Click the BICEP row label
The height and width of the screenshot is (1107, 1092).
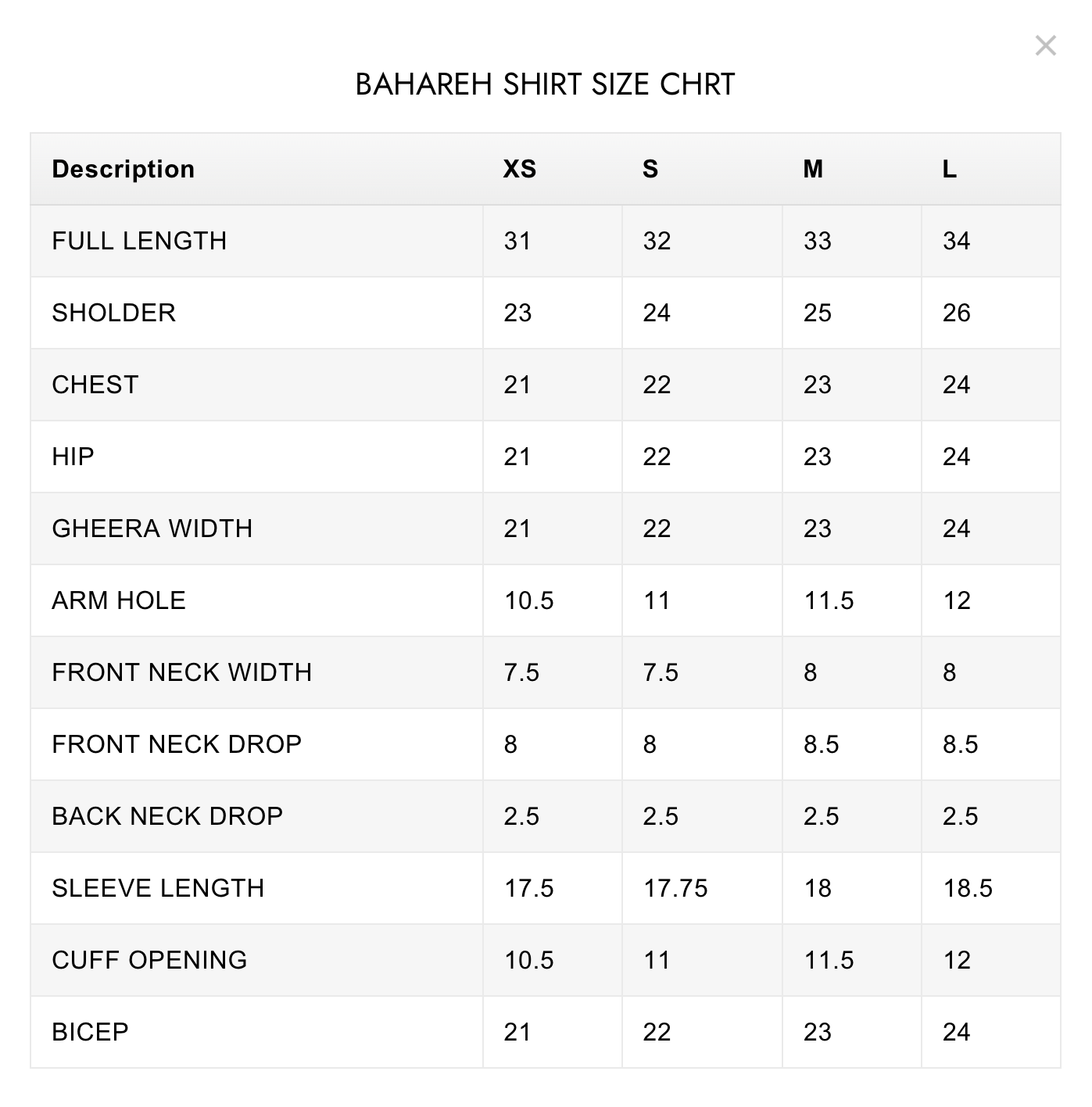[x=90, y=1032]
